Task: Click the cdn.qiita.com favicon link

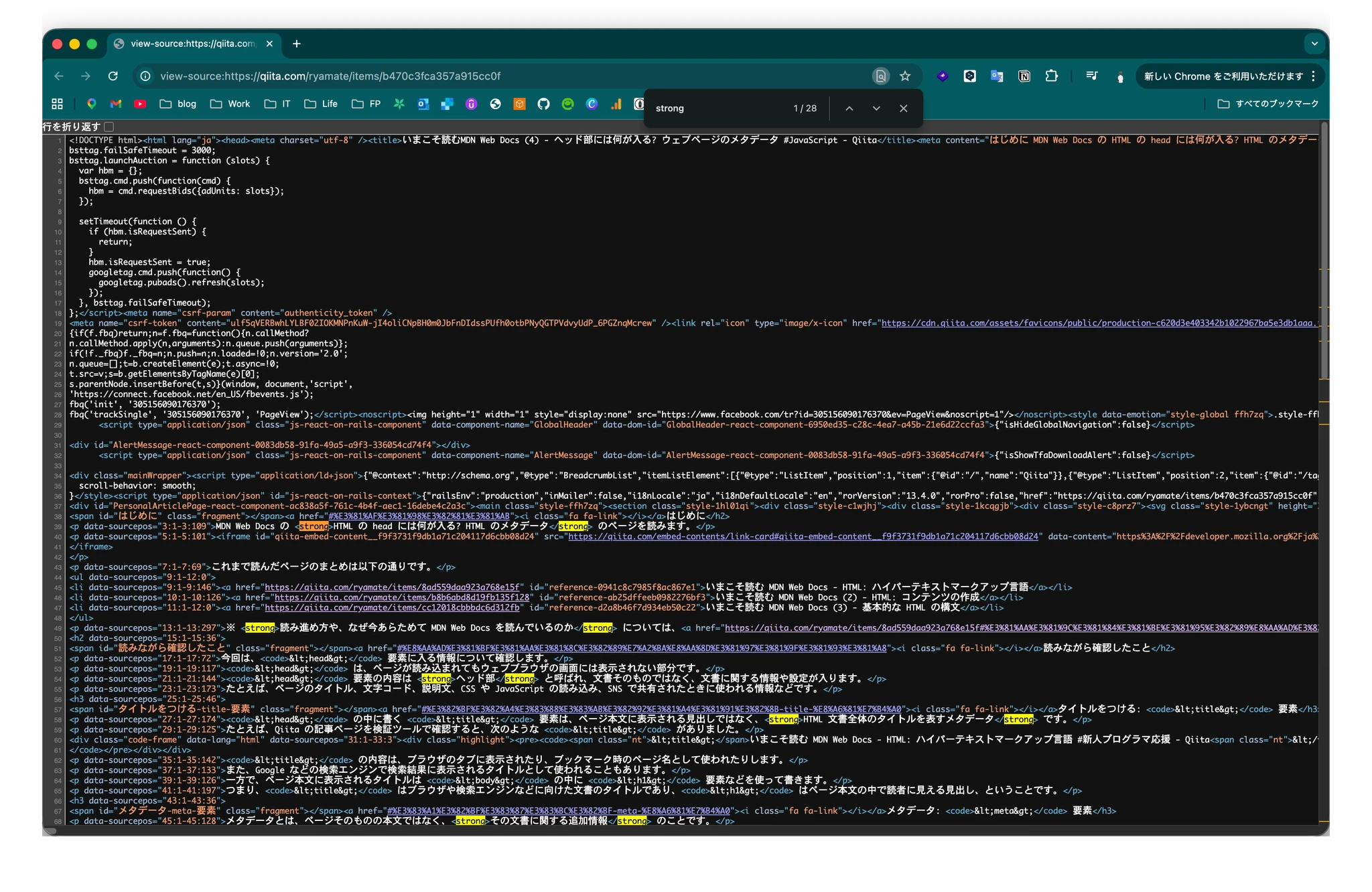Action: point(1099,323)
